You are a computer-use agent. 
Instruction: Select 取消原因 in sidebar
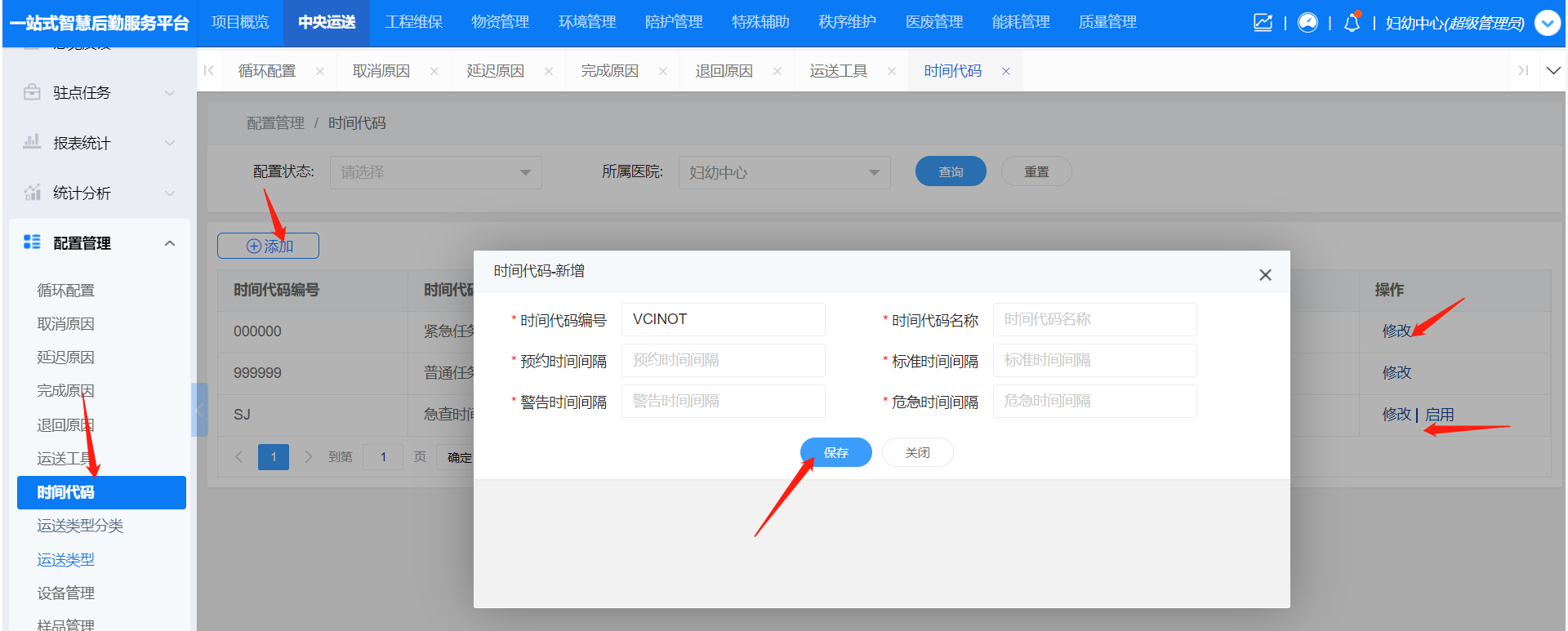[x=66, y=324]
